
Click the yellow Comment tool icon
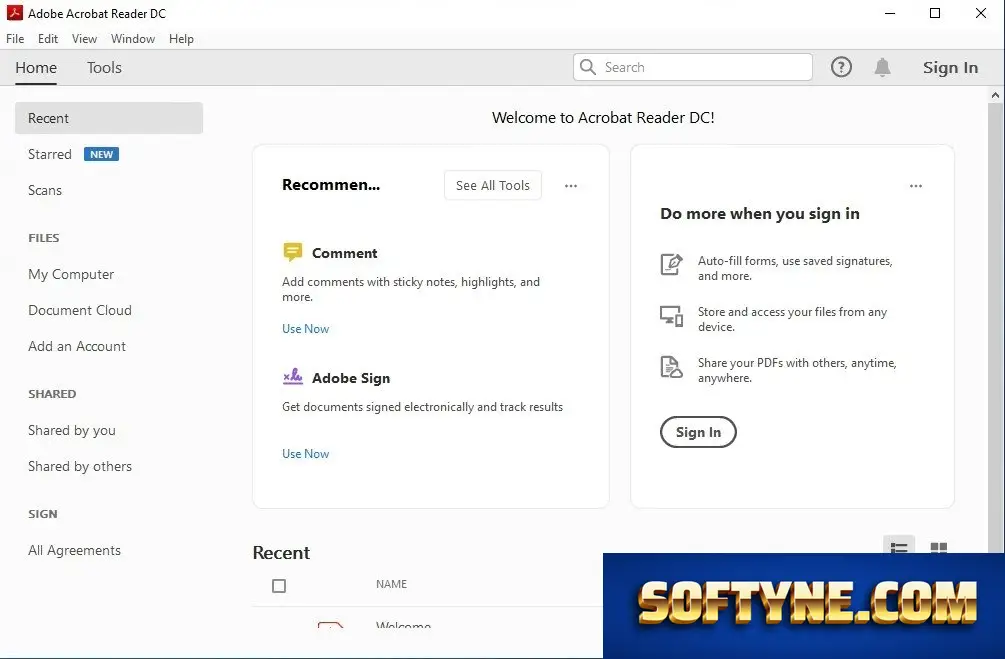(x=292, y=252)
